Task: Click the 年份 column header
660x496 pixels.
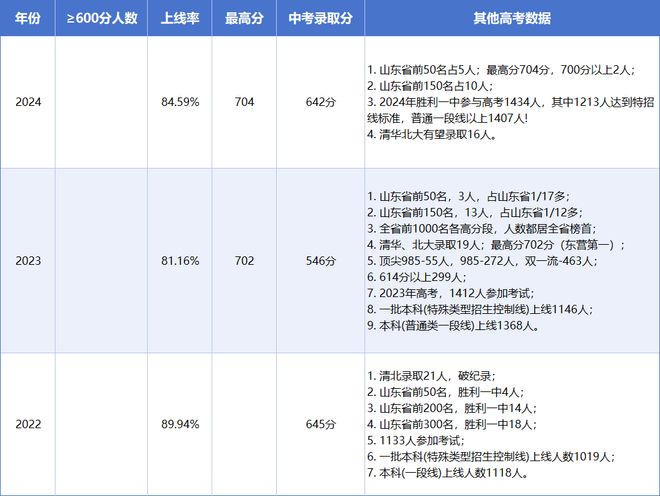Action: click(x=27, y=19)
